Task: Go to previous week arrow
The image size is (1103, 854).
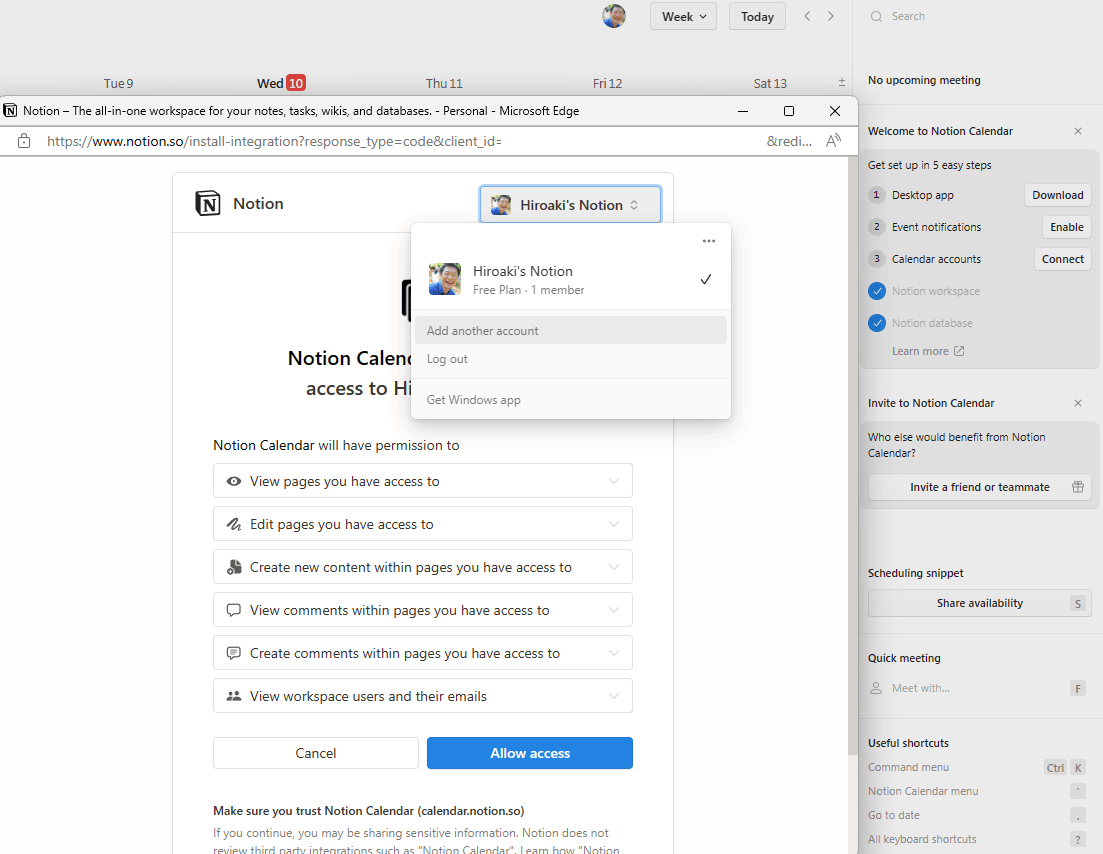Action: pyautogui.click(x=807, y=16)
